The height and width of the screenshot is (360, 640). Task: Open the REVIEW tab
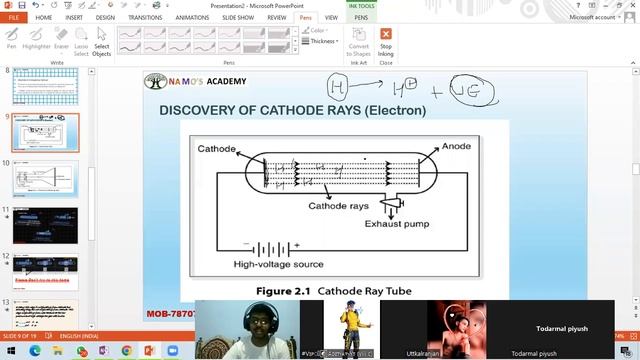tap(277, 18)
